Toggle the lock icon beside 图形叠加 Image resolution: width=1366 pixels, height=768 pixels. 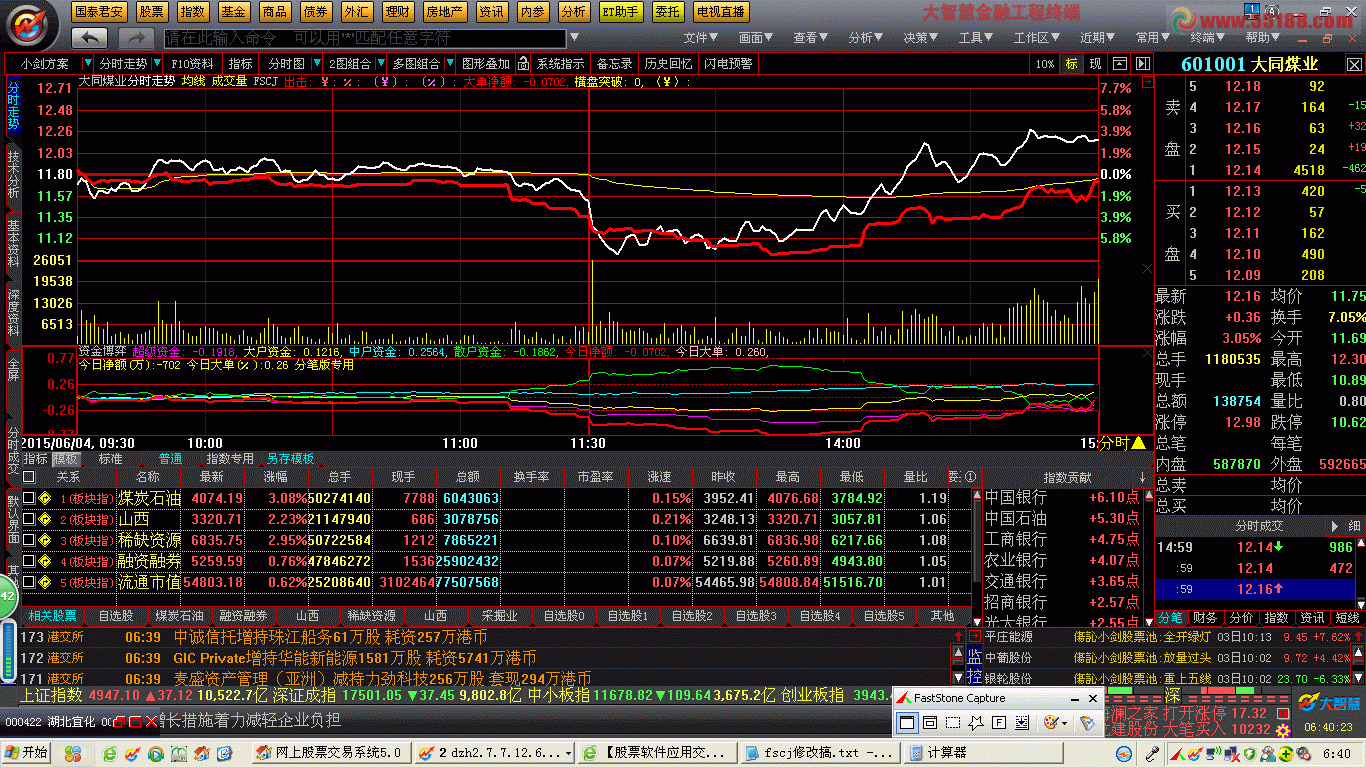tap(522, 63)
